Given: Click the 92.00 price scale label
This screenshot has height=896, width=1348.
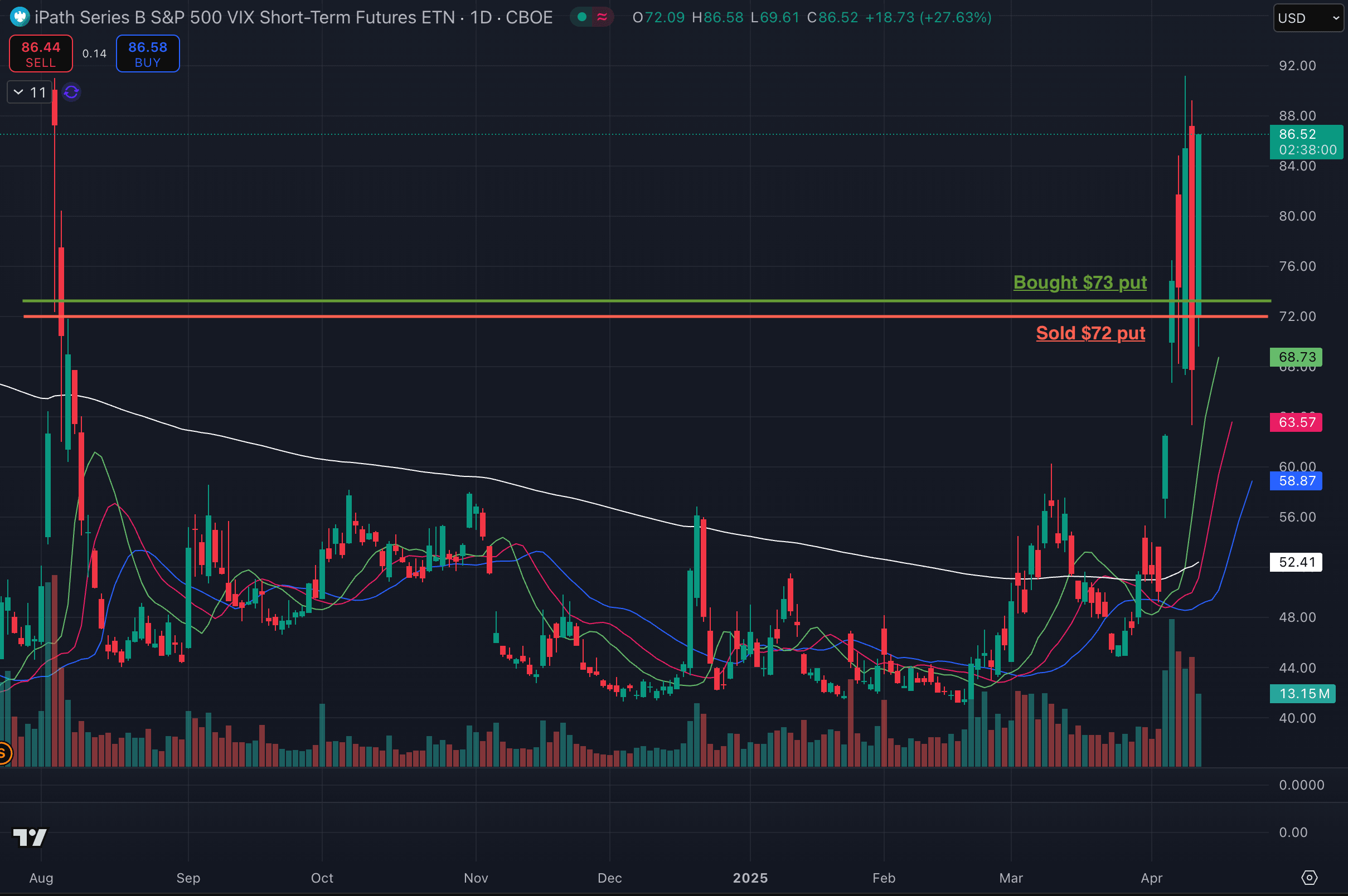Looking at the screenshot, I should pos(1297,66).
